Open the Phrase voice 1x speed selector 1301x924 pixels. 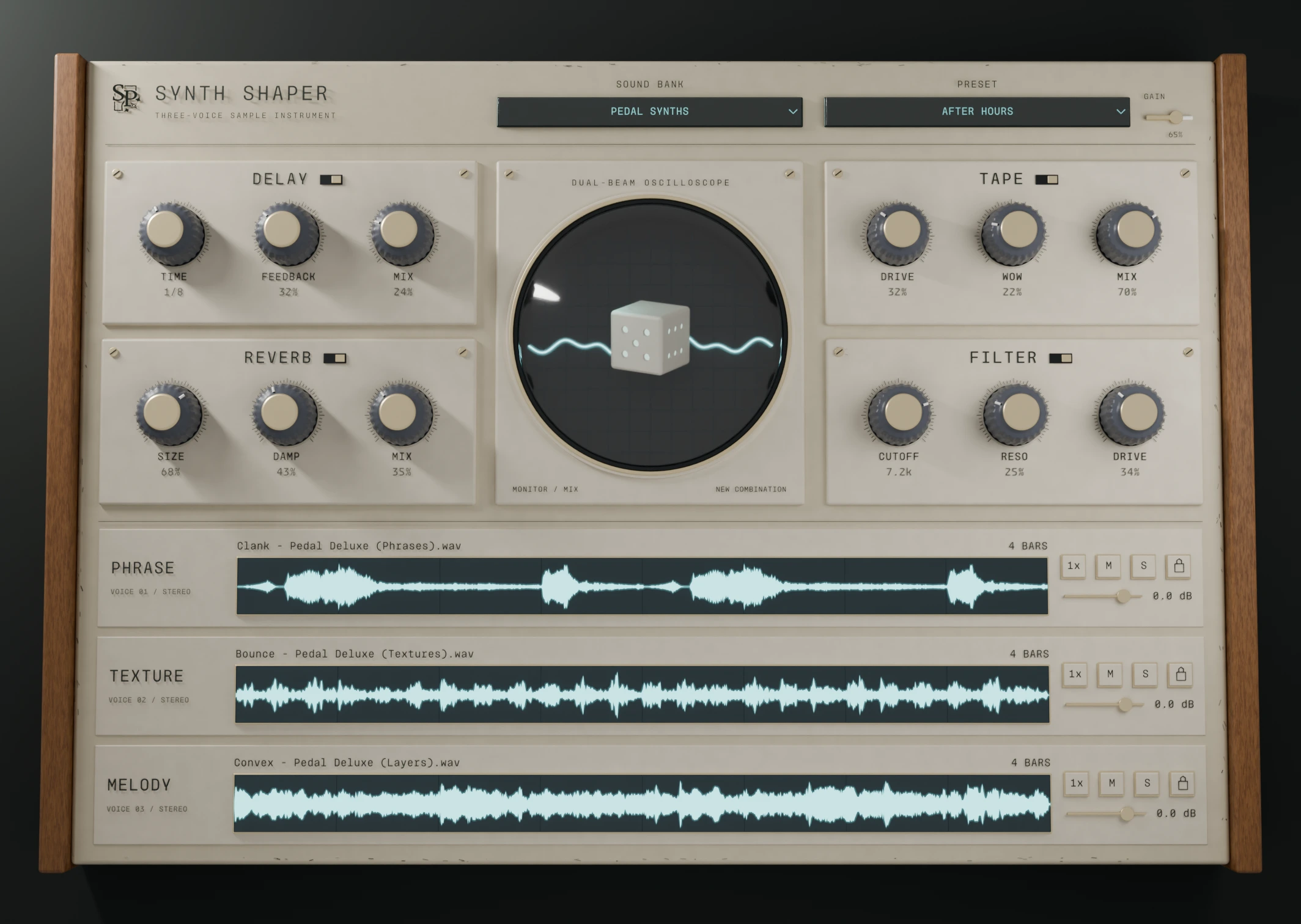(x=1074, y=566)
